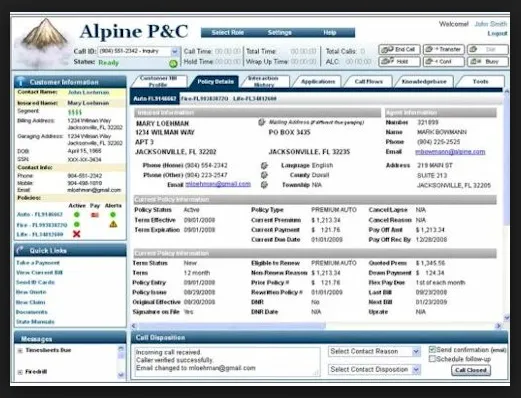Select the Life policy sub-tab
Viewport: 521px width, 398px height.
[x=255, y=99]
